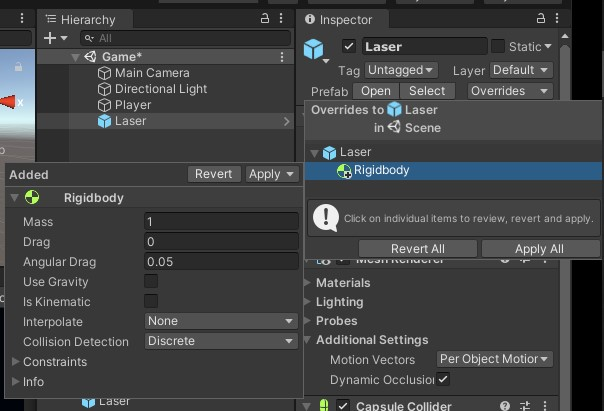Open the Collision Detection Discrete dropdown
Image resolution: width=604 pixels, height=411 pixels.
(221, 341)
